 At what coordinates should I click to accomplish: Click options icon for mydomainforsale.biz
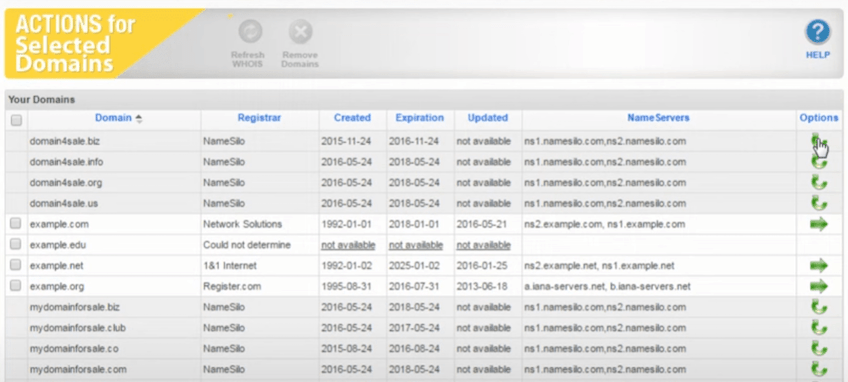click(x=819, y=307)
